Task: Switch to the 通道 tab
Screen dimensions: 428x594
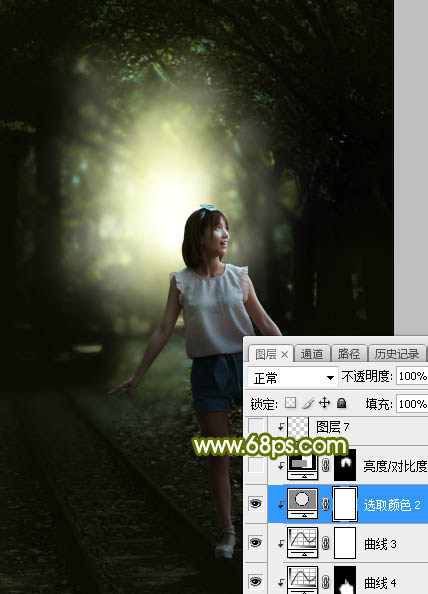Action: [311, 354]
